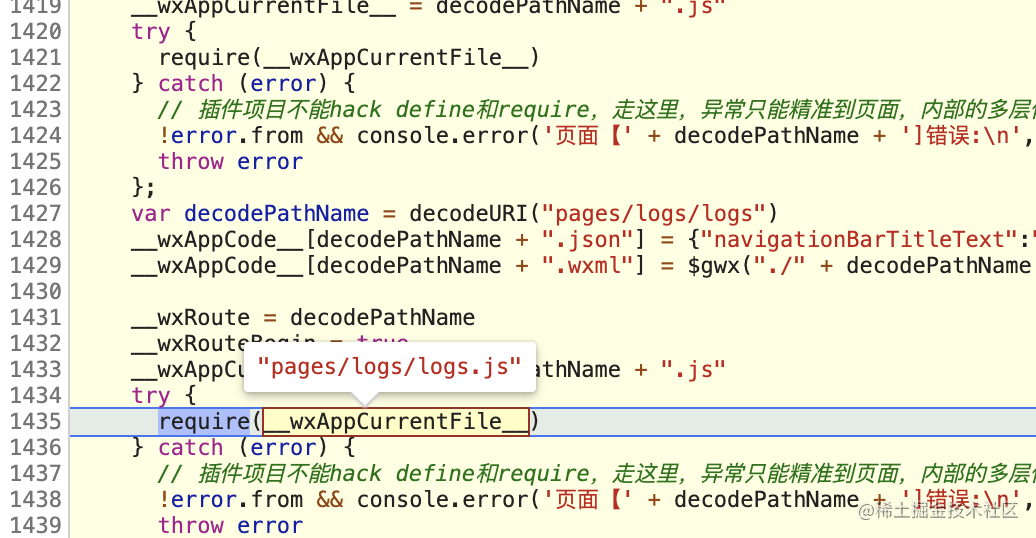1036x538 pixels.
Task: Click line number 1427 in gutter
Action: (x=35, y=213)
